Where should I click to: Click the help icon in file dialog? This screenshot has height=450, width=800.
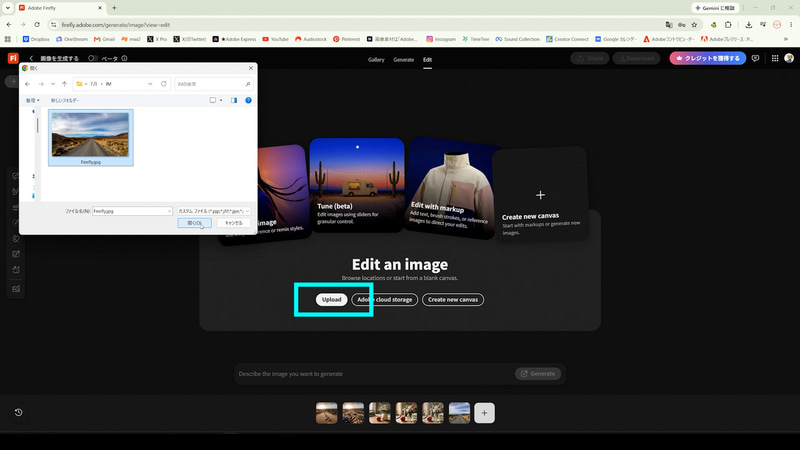(x=248, y=101)
